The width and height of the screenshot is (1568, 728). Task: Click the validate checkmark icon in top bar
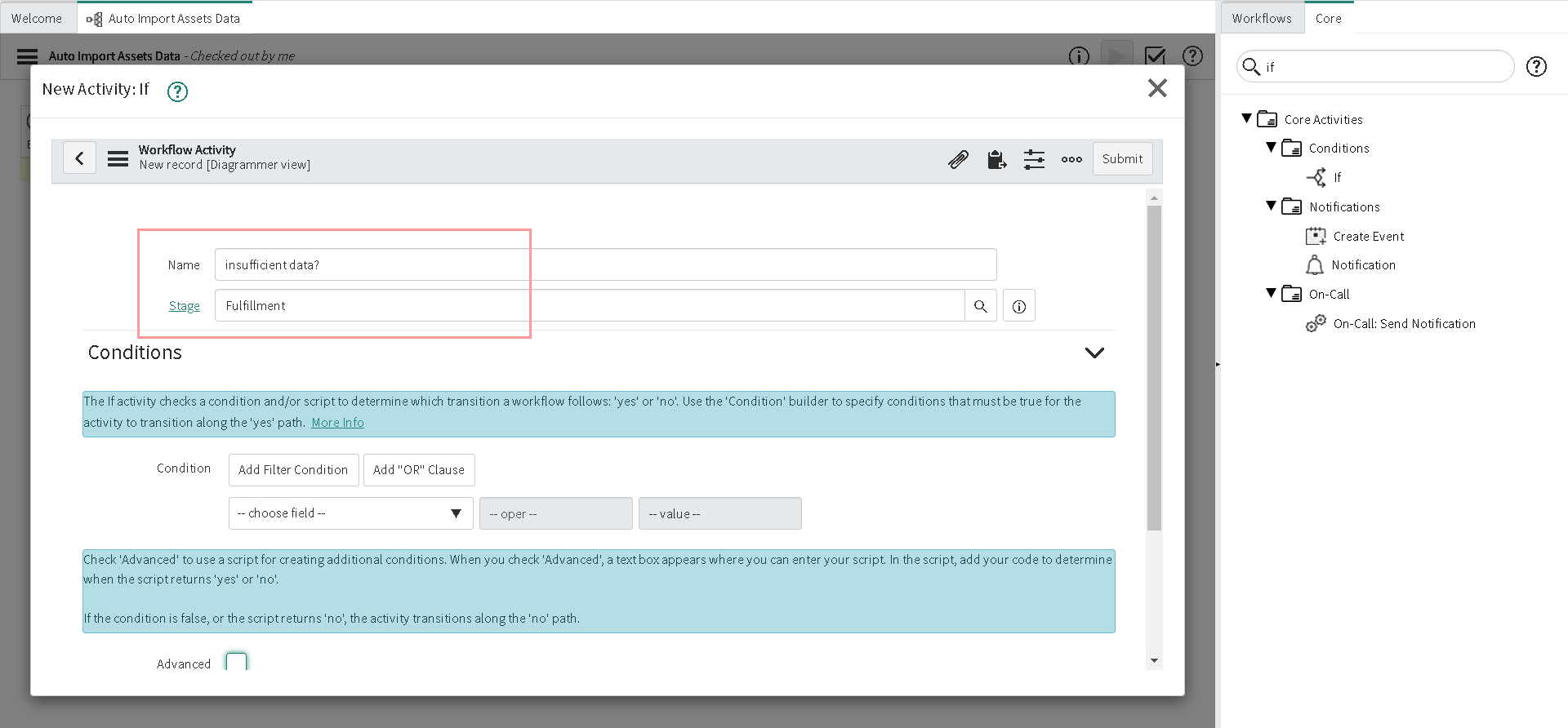coord(1155,55)
